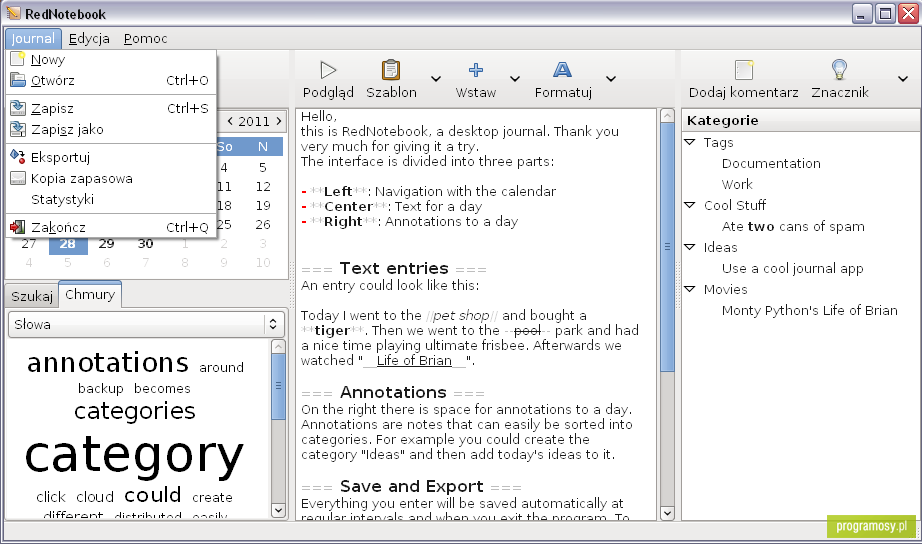Click the RedNotebook title bar app icon
922x544 pixels.
13,13
